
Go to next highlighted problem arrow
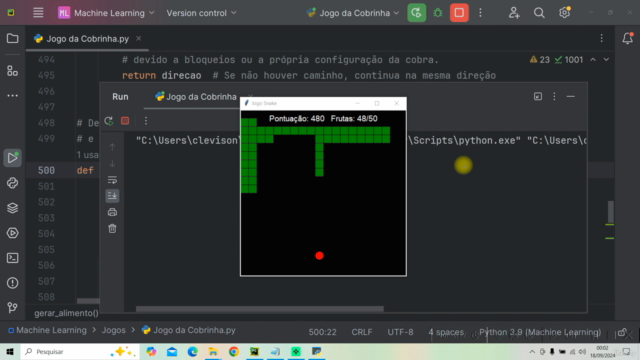[x=606, y=60]
